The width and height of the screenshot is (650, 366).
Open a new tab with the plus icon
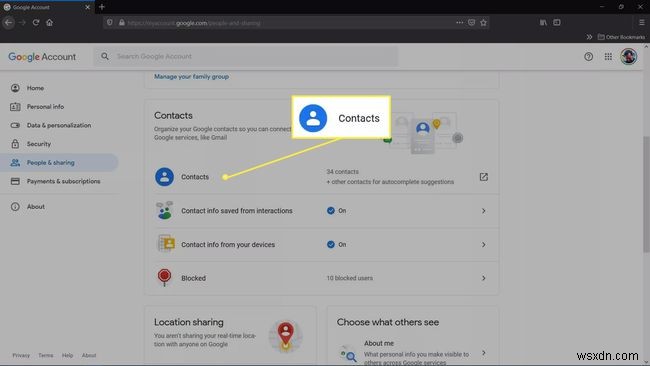click(x=102, y=7)
